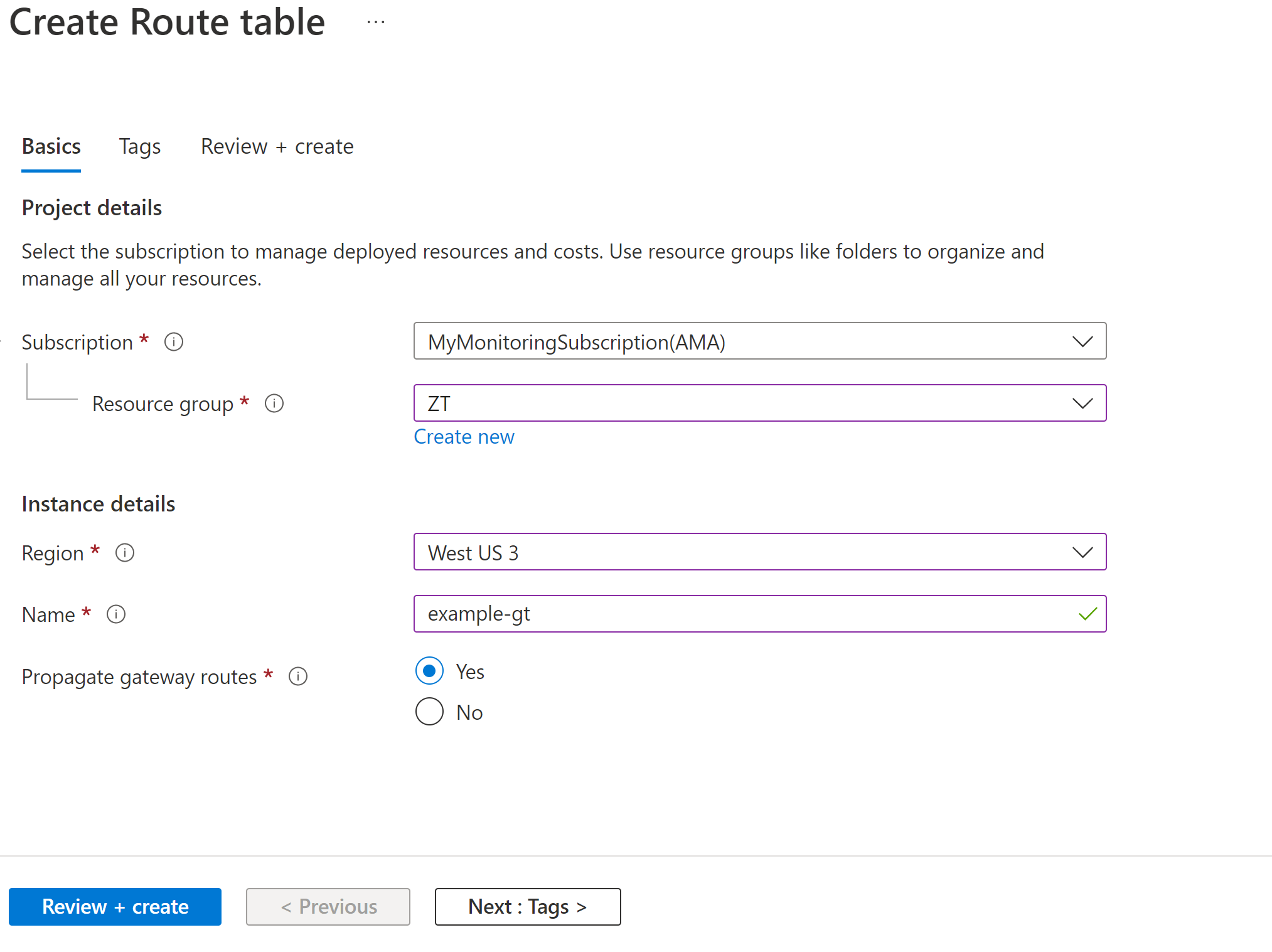Click the Previous button
The width and height of the screenshot is (1272, 952).
tap(328, 907)
